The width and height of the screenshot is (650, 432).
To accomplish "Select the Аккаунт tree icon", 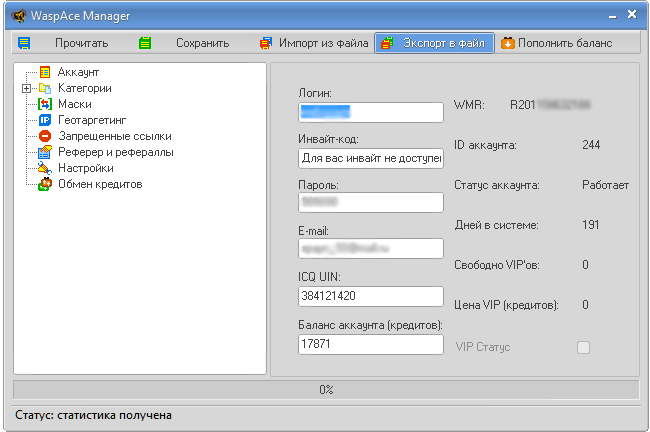I will point(44,73).
